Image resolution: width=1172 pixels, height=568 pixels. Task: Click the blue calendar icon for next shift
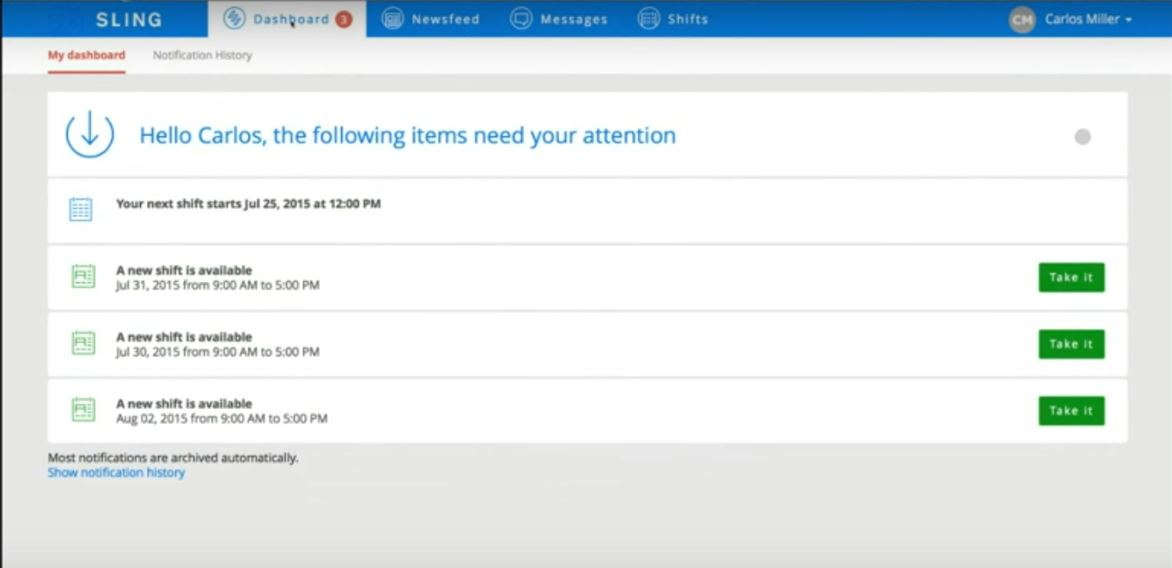click(x=81, y=209)
